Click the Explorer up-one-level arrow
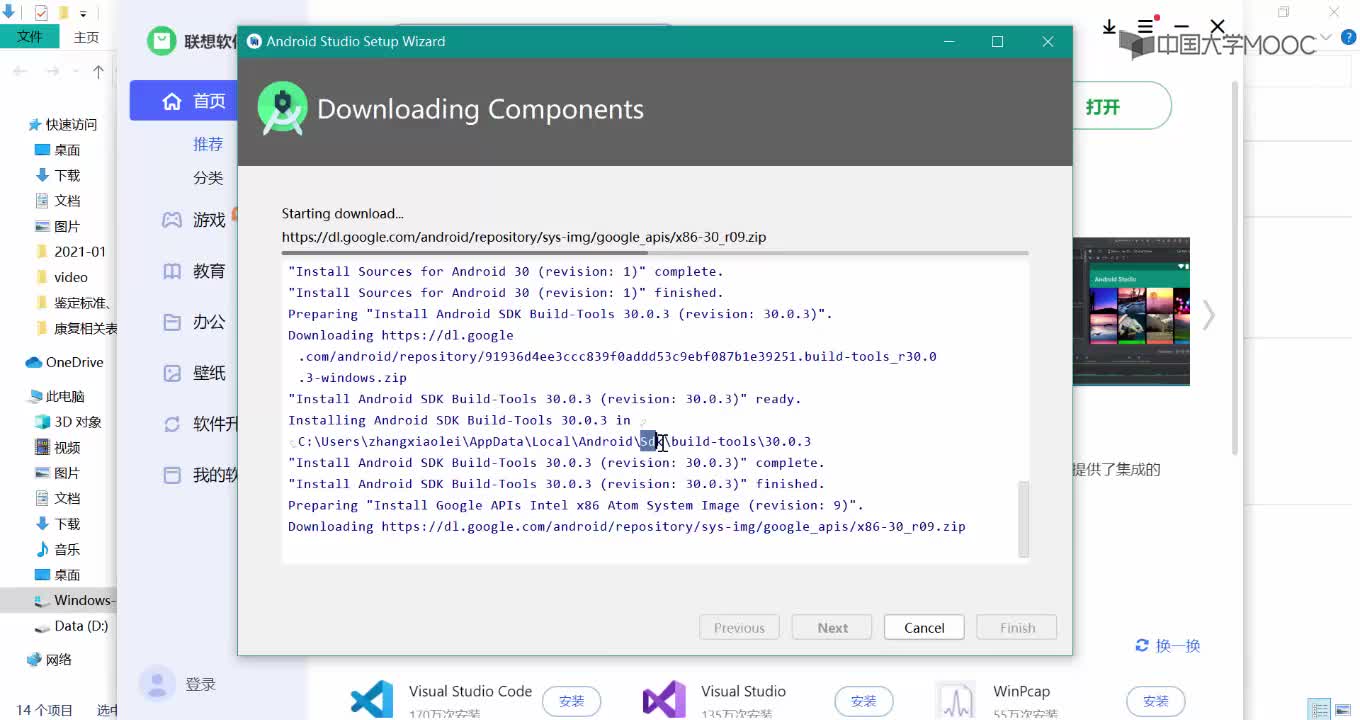Viewport: 1360px width, 720px height. pos(98,71)
